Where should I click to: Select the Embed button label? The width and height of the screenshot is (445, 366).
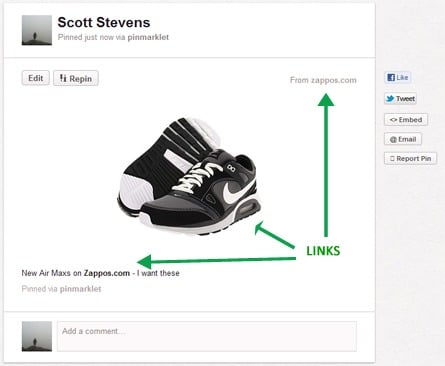pos(410,120)
